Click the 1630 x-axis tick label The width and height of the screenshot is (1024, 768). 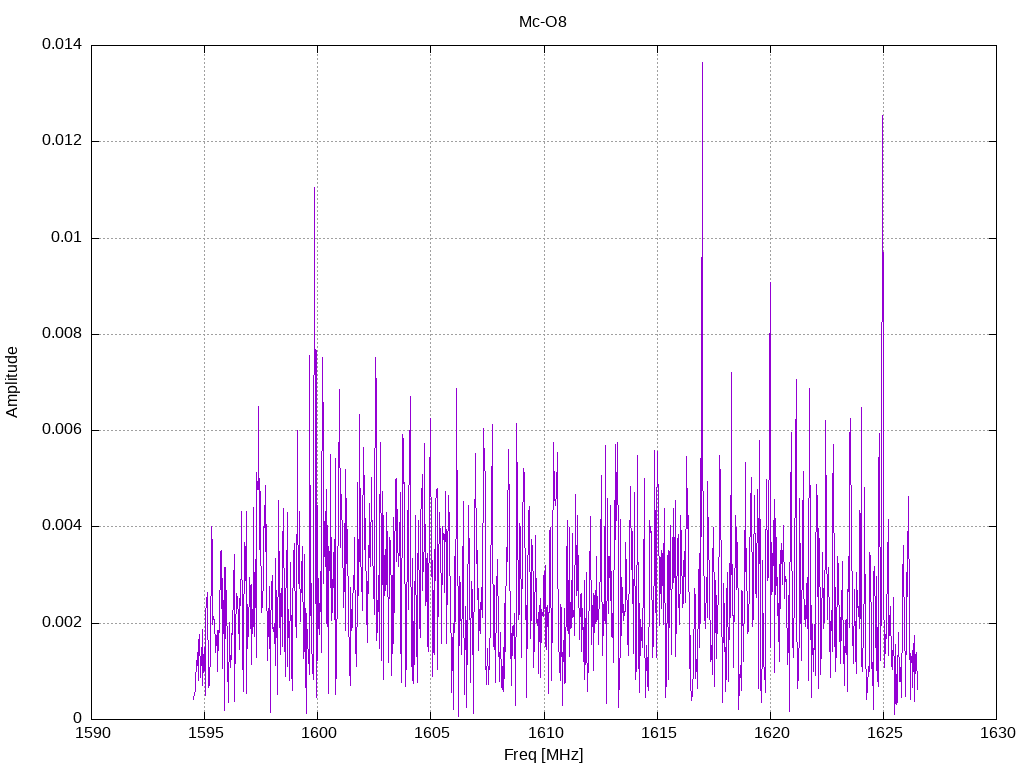tap(997, 733)
